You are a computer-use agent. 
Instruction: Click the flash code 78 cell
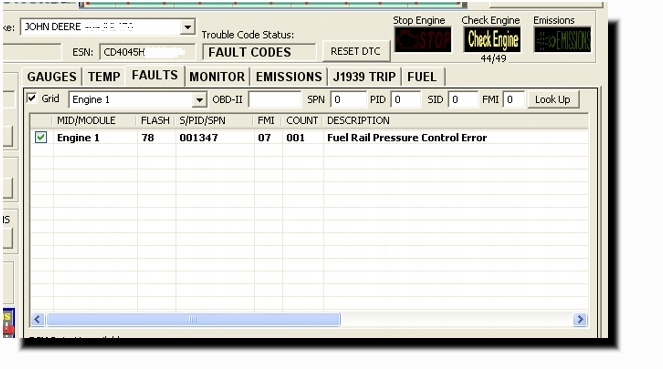pos(156,138)
